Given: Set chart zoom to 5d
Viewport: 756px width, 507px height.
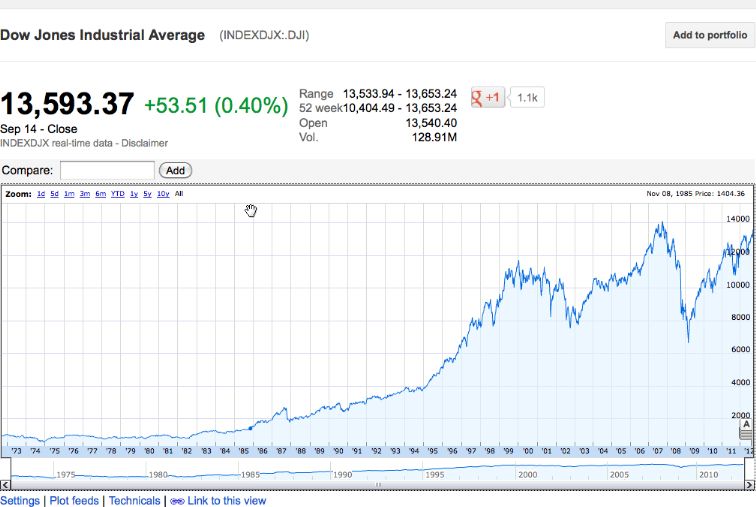Looking at the screenshot, I should pos(54,194).
